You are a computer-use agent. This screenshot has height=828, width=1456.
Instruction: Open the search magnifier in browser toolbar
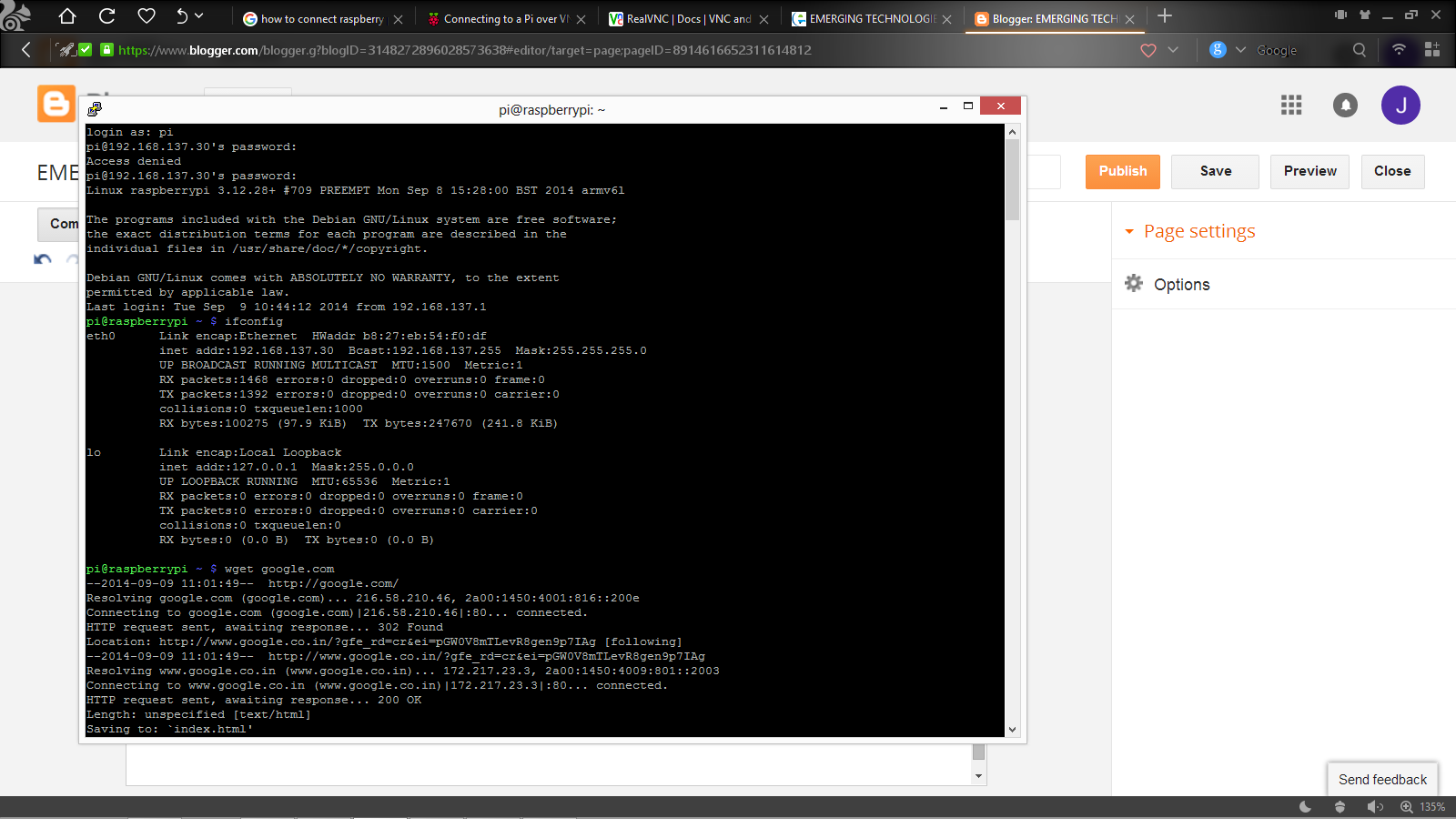tap(1358, 50)
